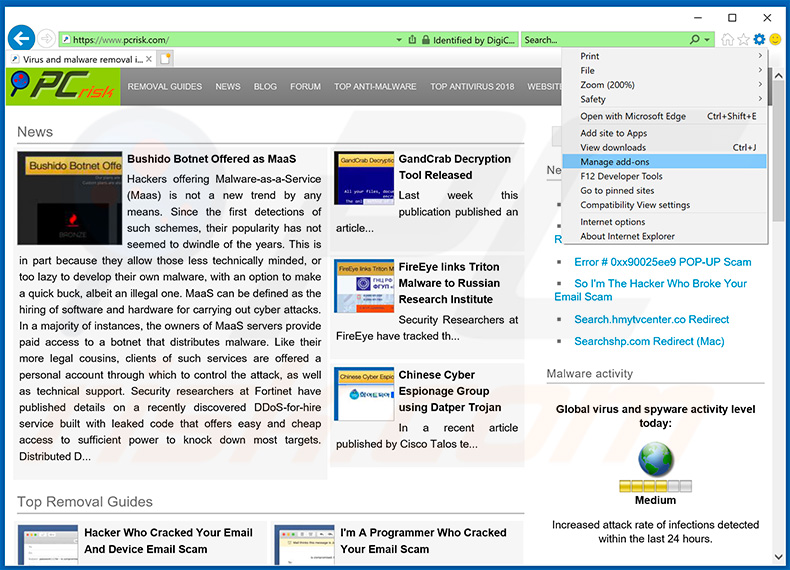Open NEWS nav link

point(228,87)
